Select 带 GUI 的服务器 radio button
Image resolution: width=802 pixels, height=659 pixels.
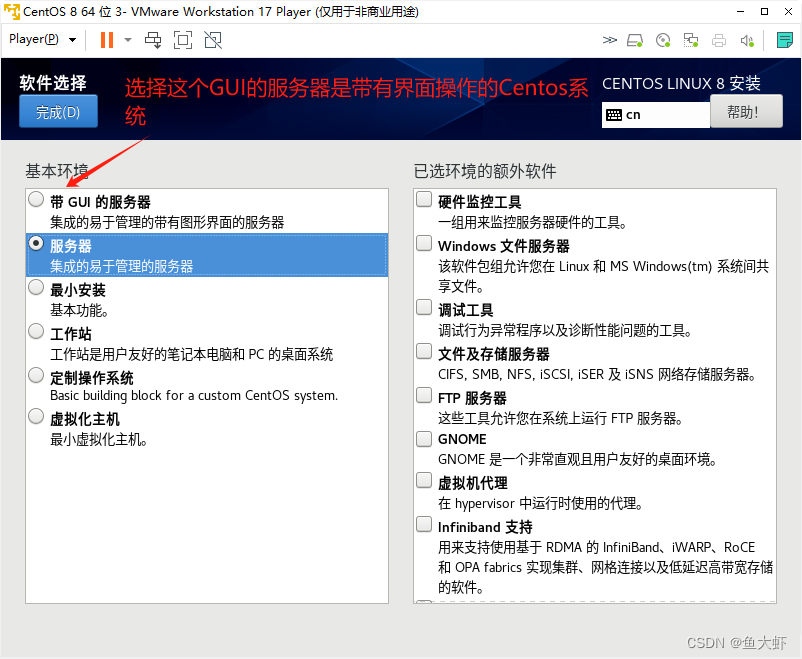pyautogui.click(x=36, y=199)
